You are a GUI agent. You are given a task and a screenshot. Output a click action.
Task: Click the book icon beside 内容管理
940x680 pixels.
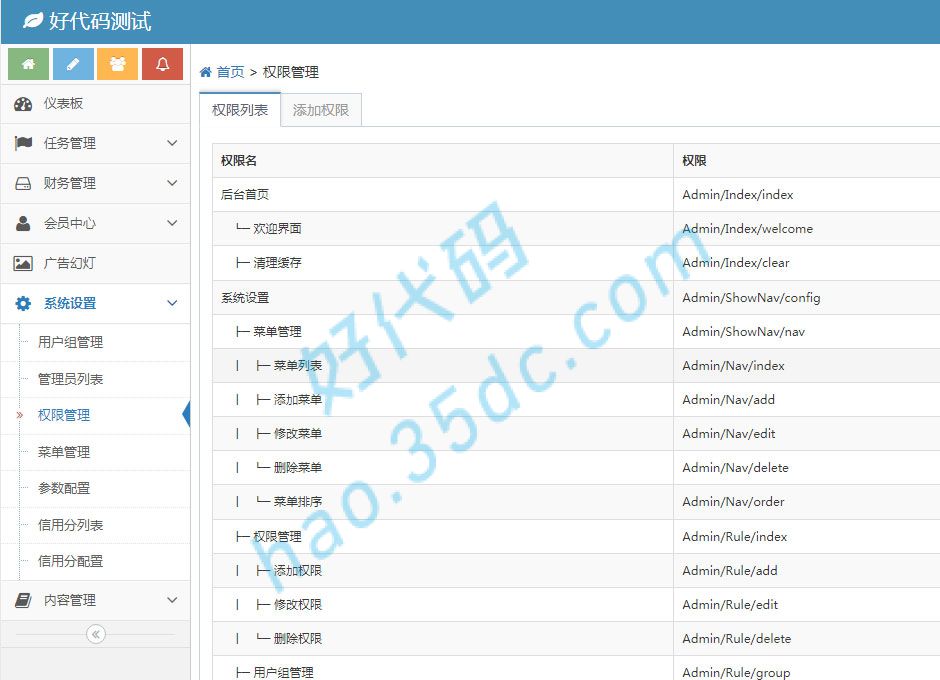23,600
